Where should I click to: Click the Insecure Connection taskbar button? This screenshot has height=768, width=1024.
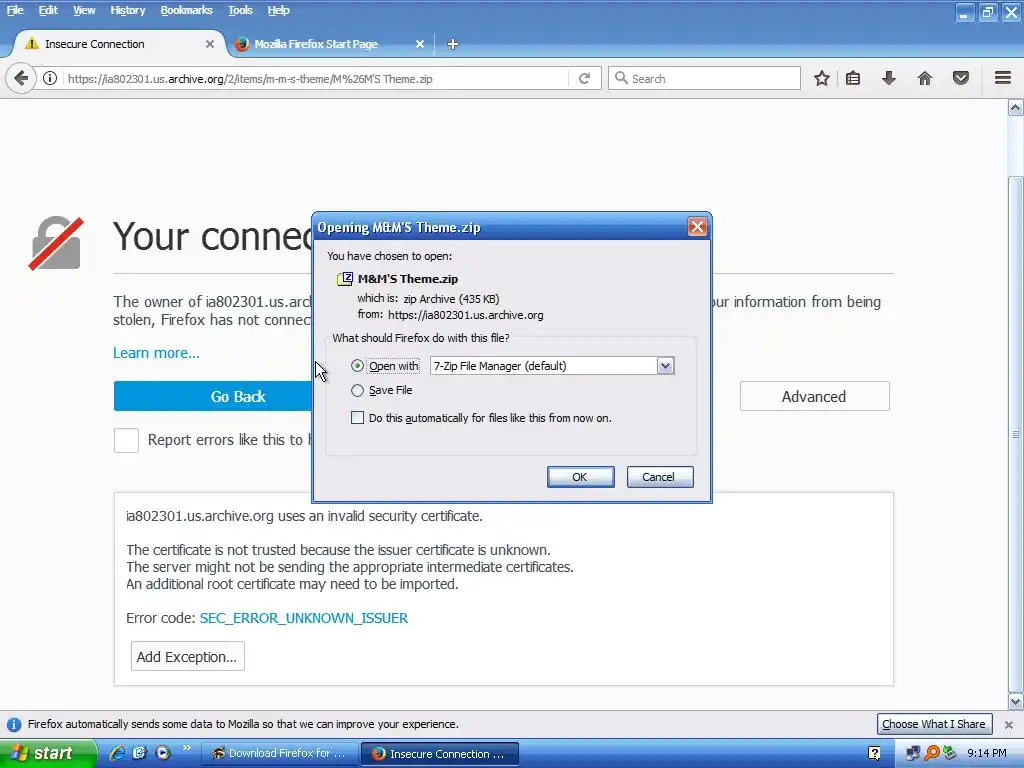[440, 754]
